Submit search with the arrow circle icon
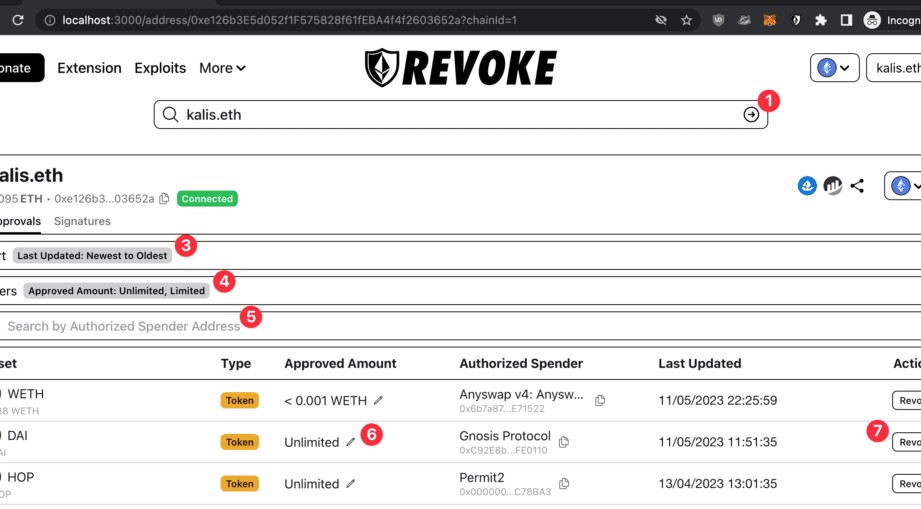921x509 pixels. [751, 114]
